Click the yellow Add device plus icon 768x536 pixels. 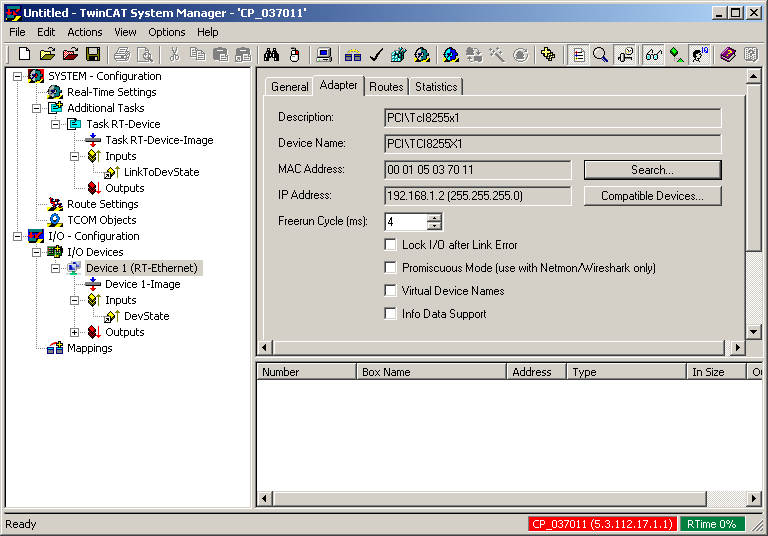(x=549, y=54)
